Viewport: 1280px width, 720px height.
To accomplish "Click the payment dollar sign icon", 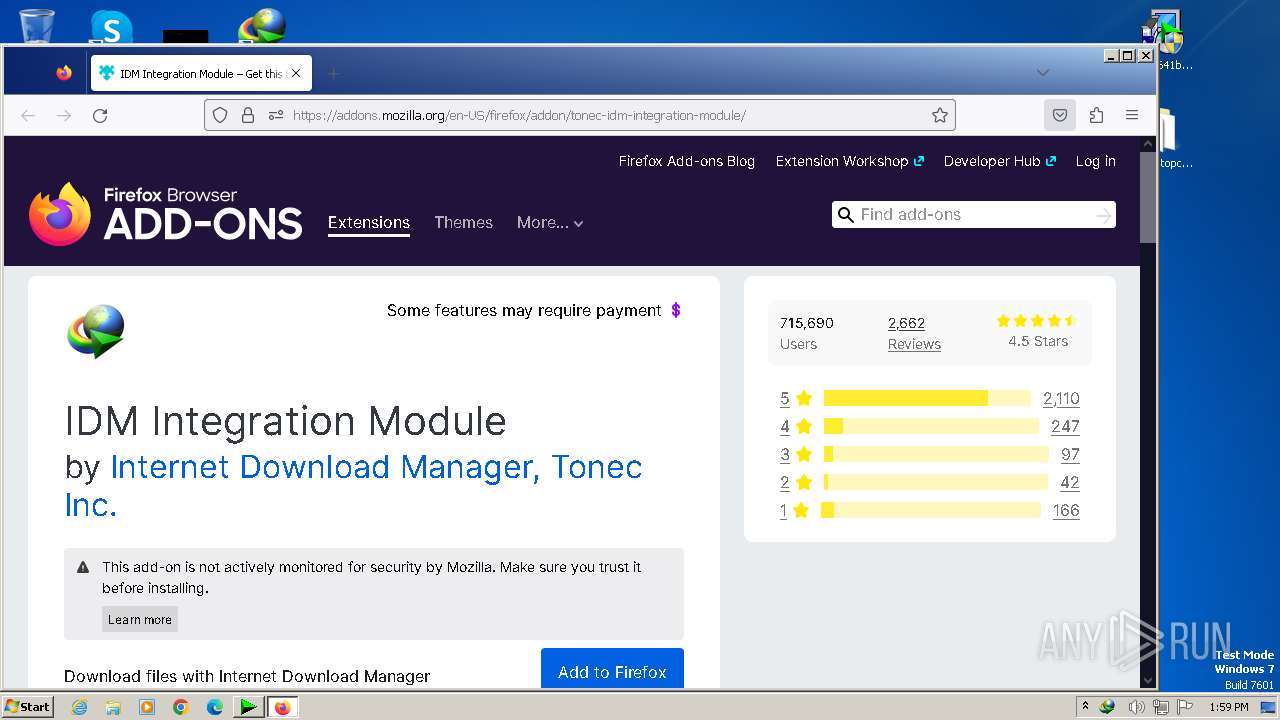I will coord(676,310).
